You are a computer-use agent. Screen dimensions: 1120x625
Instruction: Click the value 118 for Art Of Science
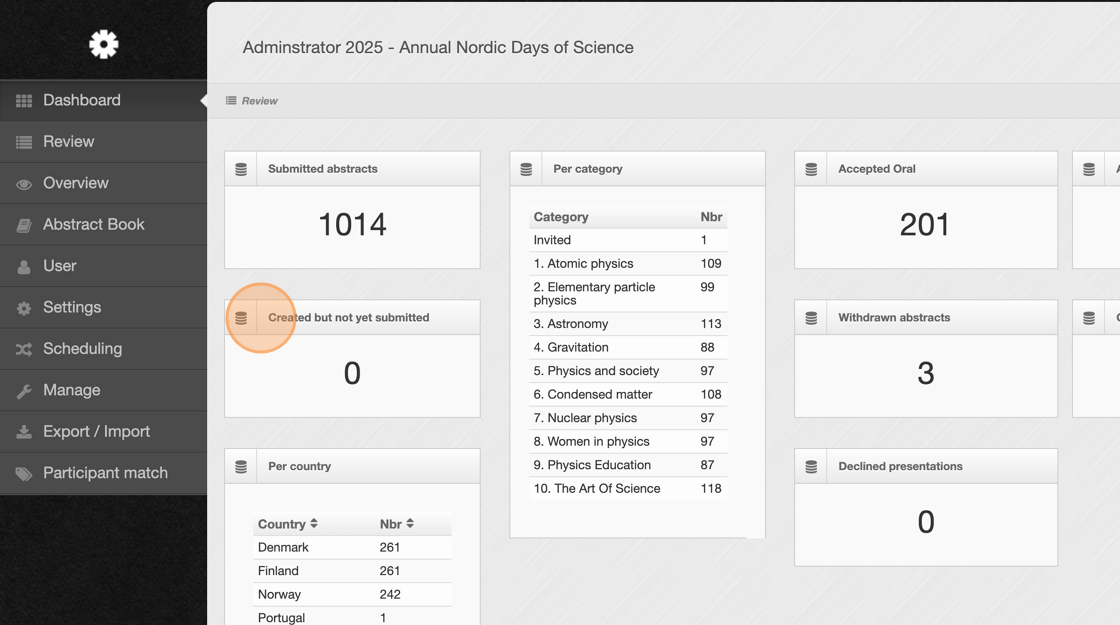tap(711, 489)
